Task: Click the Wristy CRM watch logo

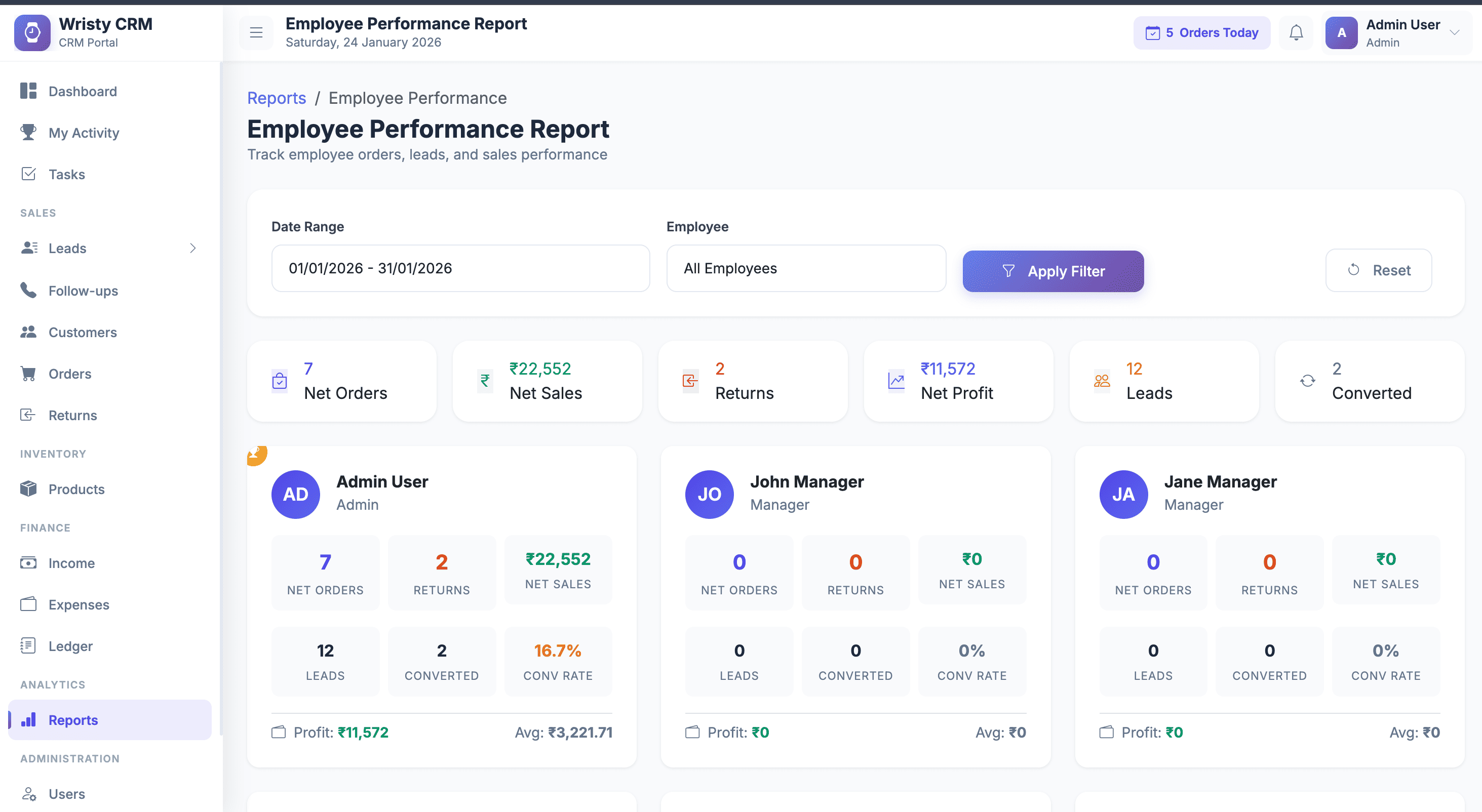Action: point(32,33)
